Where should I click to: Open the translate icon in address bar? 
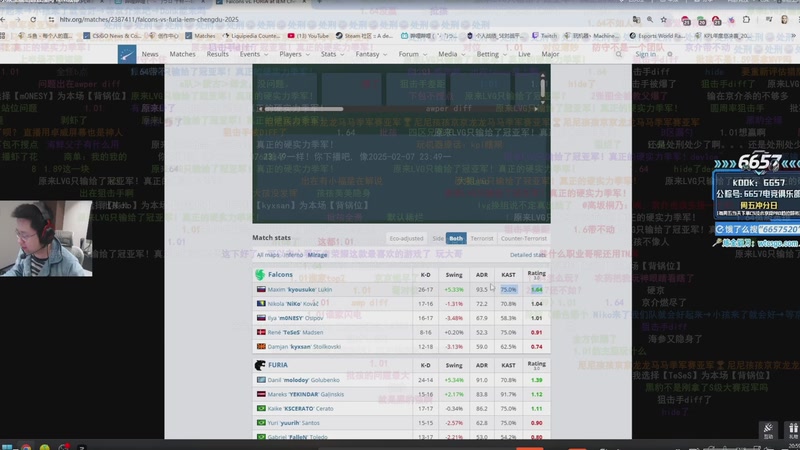tap(636, 19)
